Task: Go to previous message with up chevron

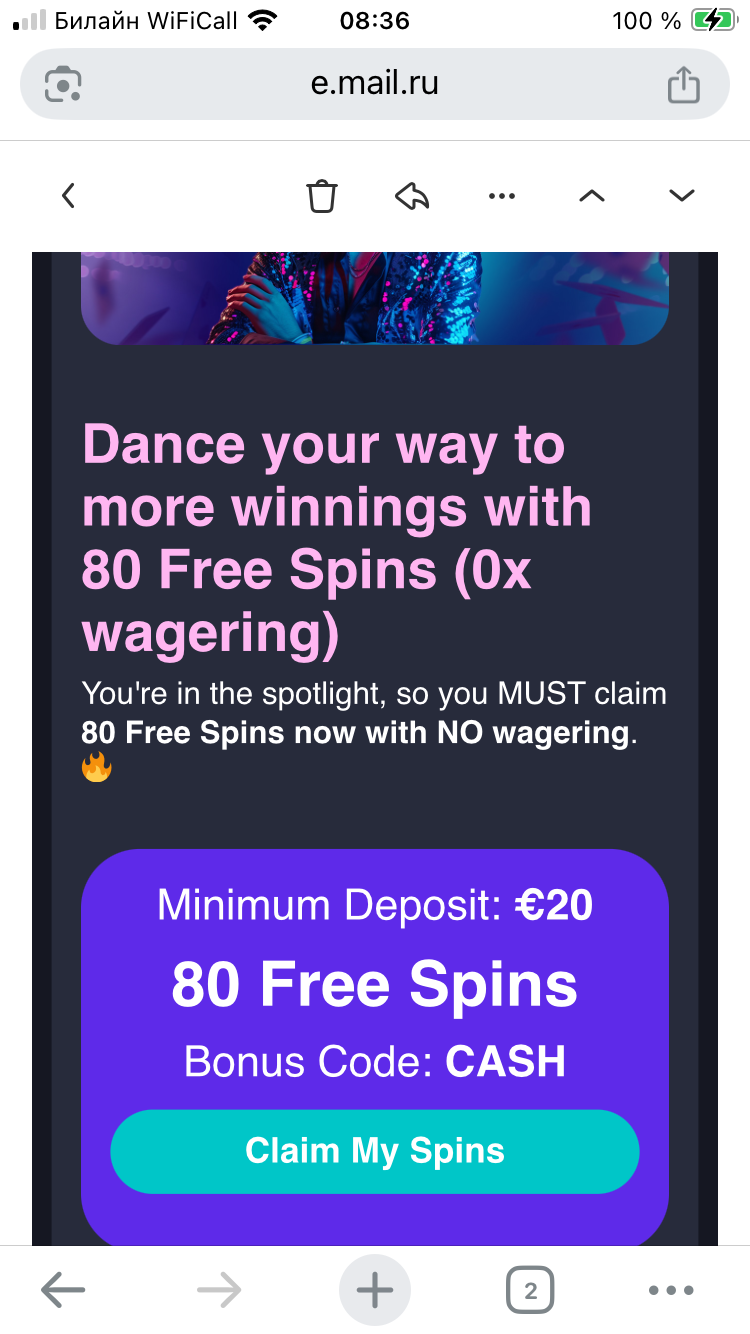Action: [592, 196]
